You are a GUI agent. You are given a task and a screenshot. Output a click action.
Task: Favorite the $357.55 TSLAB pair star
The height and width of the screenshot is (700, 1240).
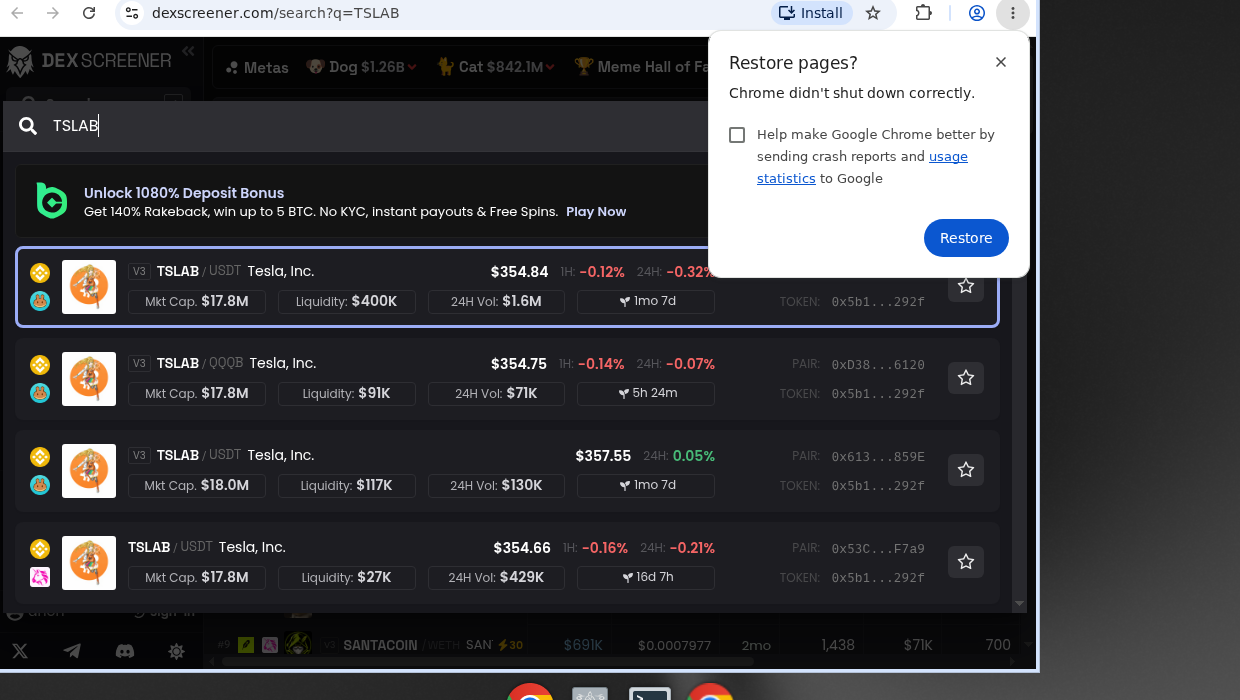click(966, 470)
